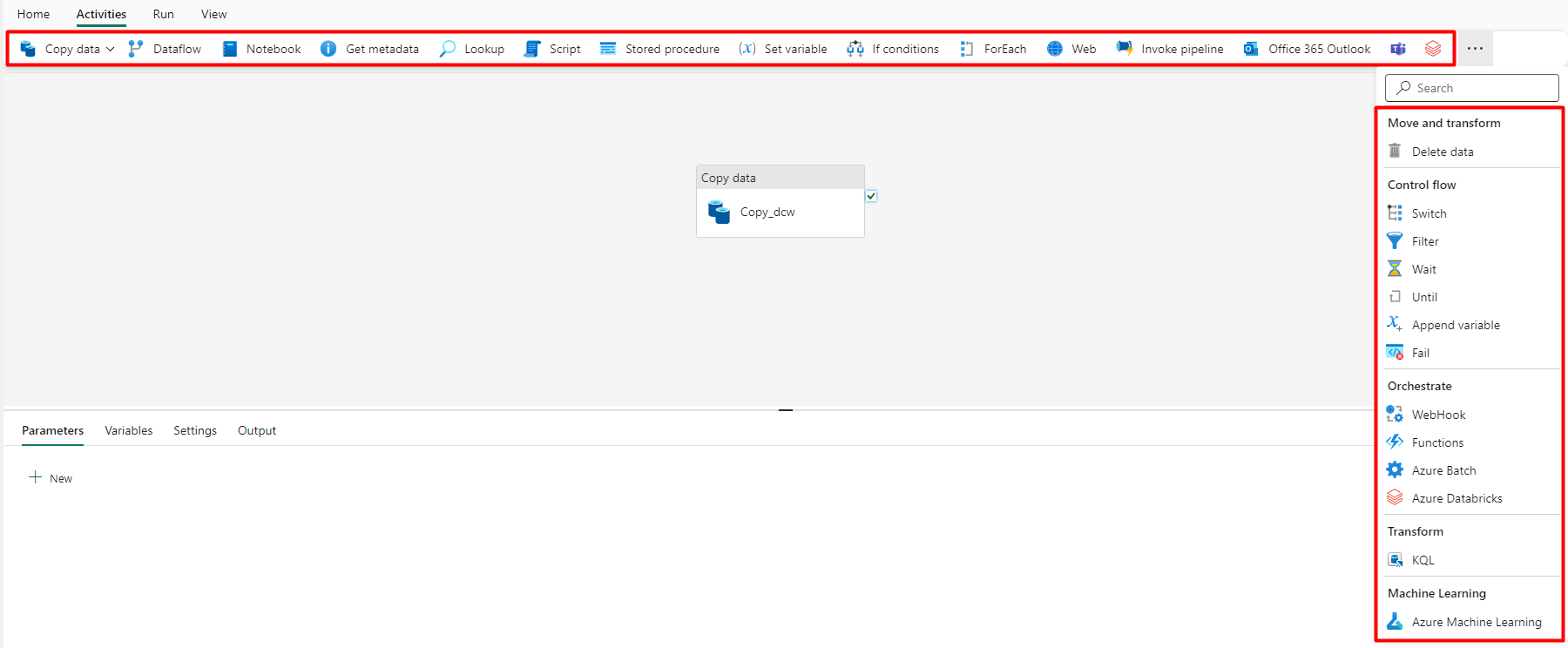The height and width of the screenshot is (648, 1568).
Task: Click the activities Search box
Action: tap(1472, 88)
